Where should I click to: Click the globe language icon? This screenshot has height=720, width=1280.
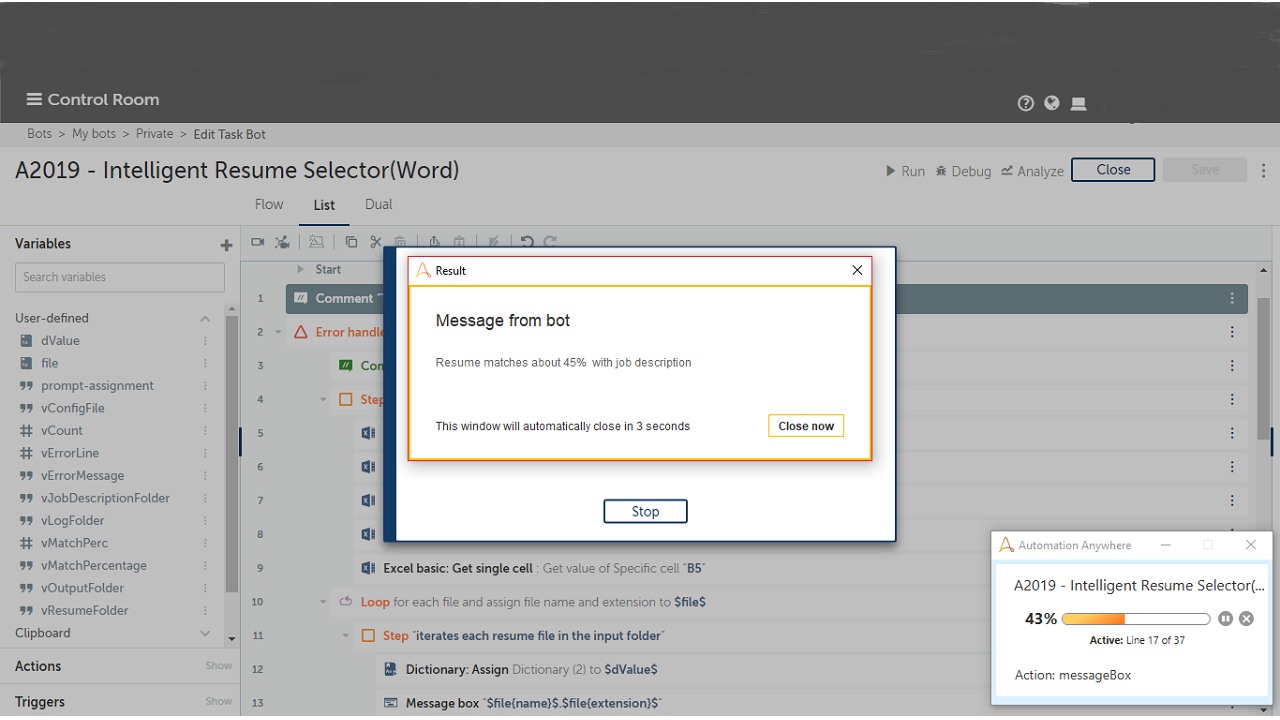click(1051, 103)
